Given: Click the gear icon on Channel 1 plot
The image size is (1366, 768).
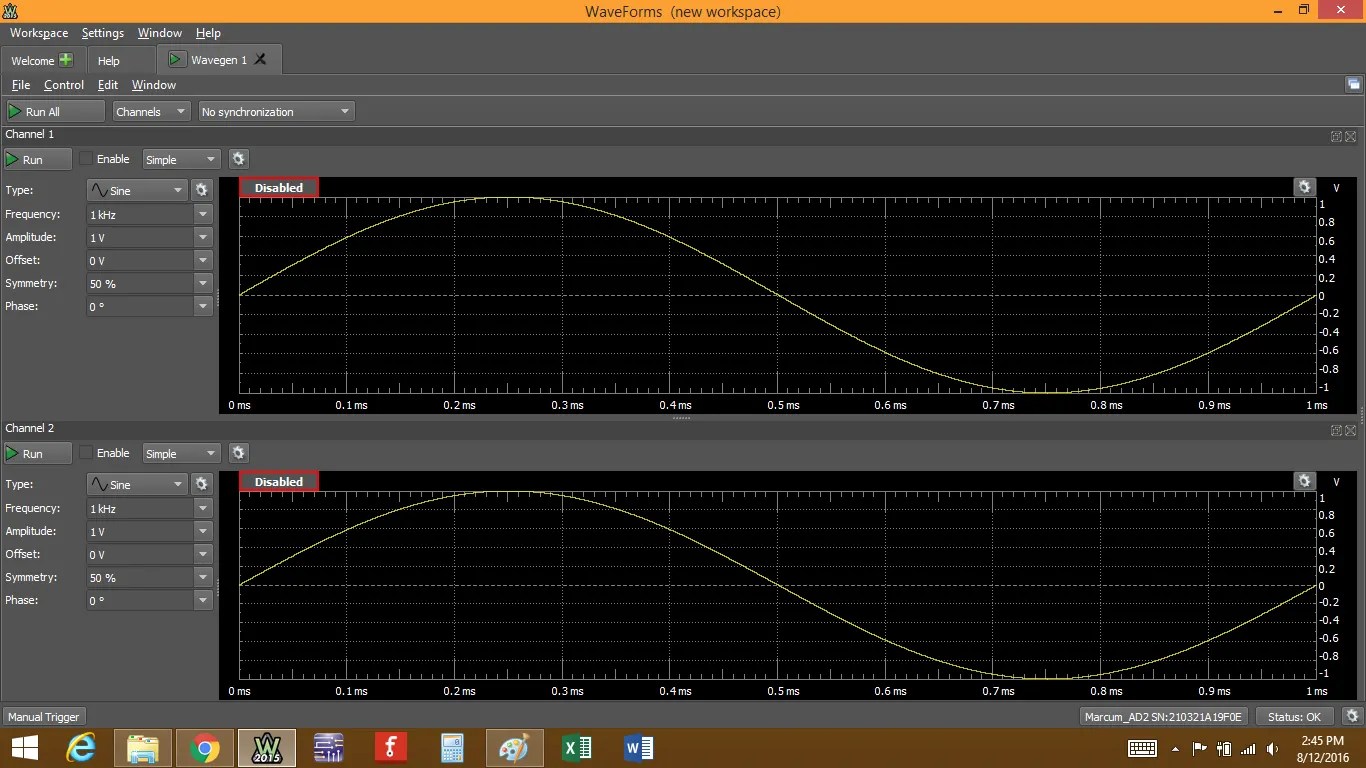Looking at the screenshot, I should pyautogui.click(x=1304, y=186).
